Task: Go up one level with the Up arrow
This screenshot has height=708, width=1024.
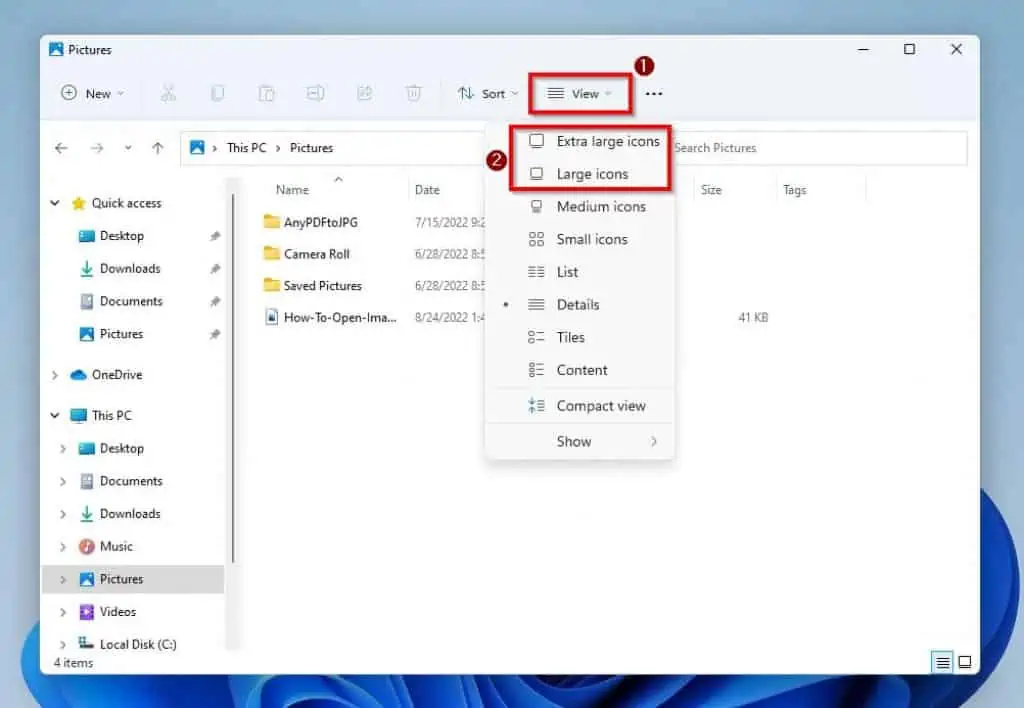Action: (157, 148)
